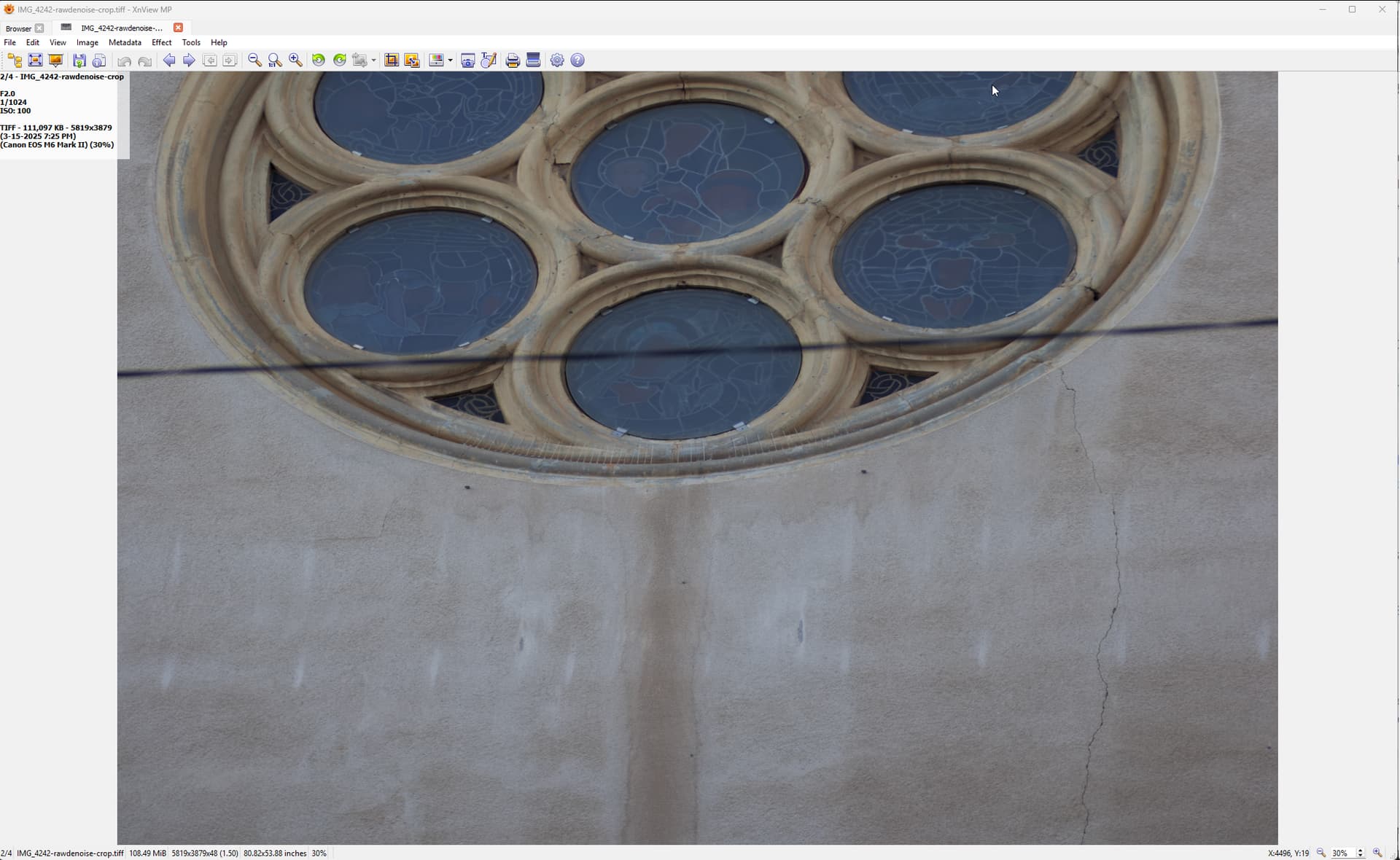1400x860 pixels.
Task: Expand the Enhance colors dropdown arrow
Action: (x=450, y=60)
